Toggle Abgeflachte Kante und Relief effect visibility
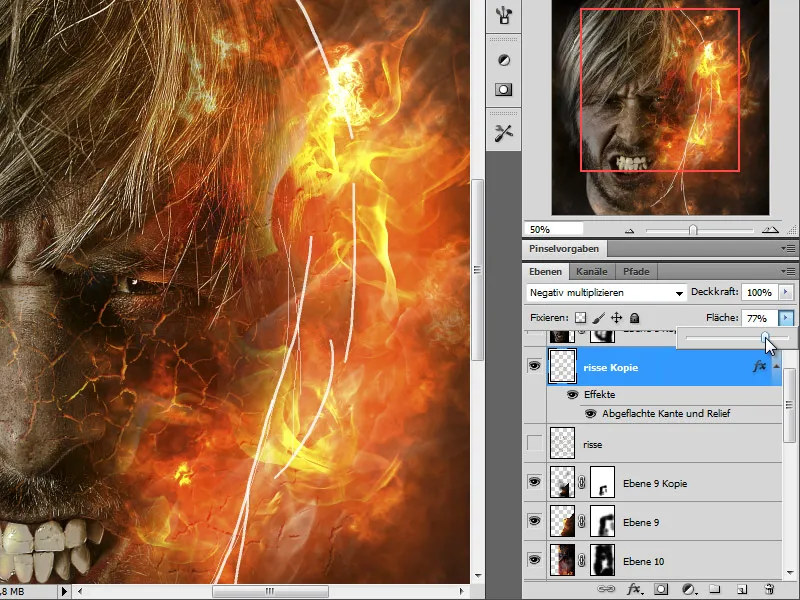The height and width of the screenshot is (600, 800). [x=590, y=413]
